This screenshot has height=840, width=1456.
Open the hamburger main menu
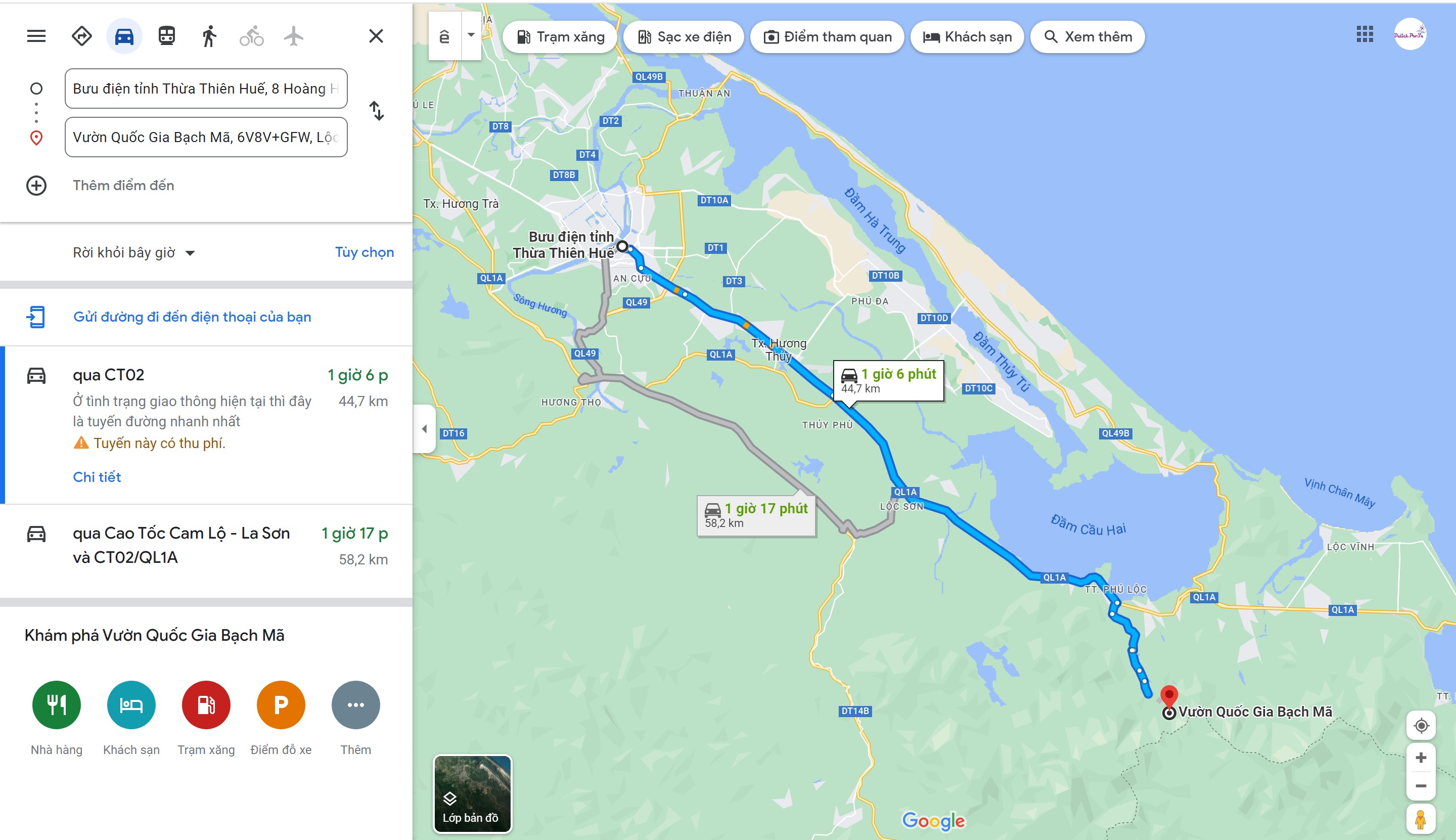[x=36, y=36]
